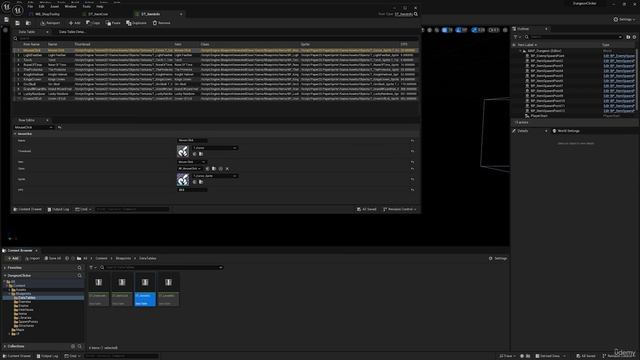Sort by the DPS column header

pyautogui.click(x=404, y=44)
